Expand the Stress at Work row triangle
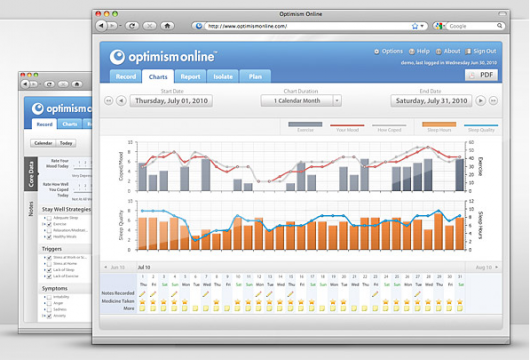This screenshot has height=360, width=530. point(45,258)
